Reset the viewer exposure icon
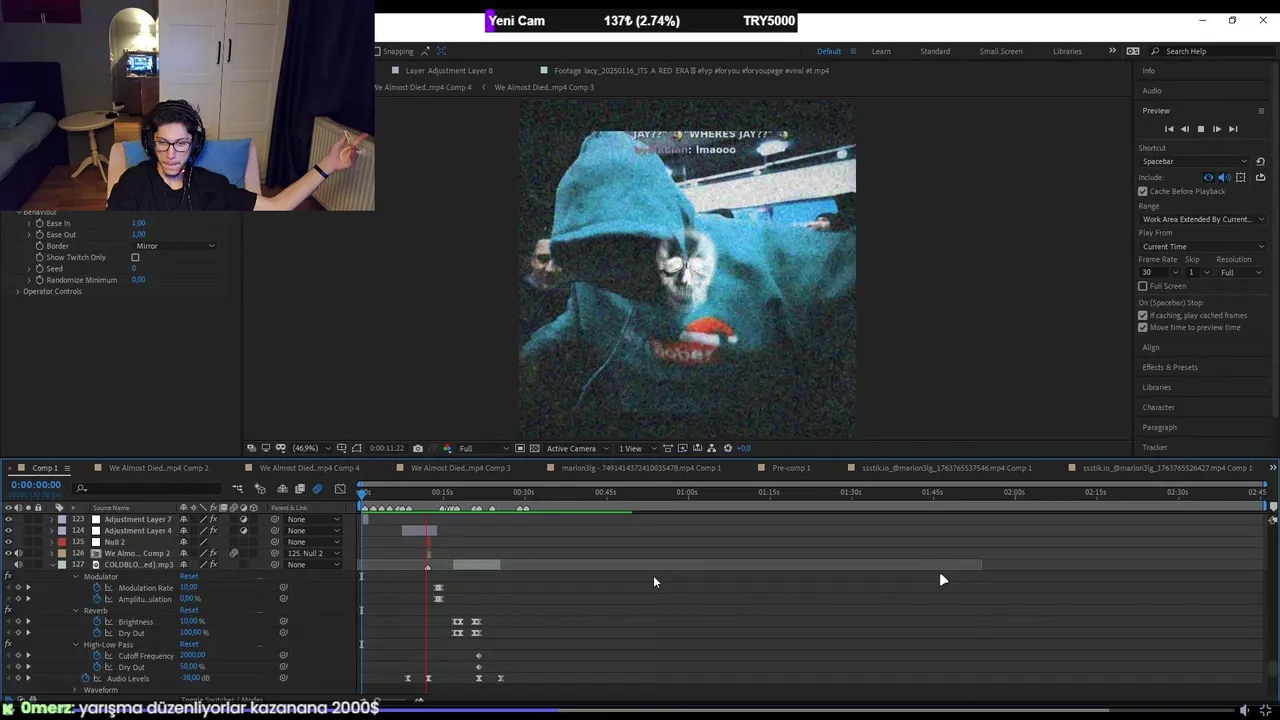 click(728, 448)
